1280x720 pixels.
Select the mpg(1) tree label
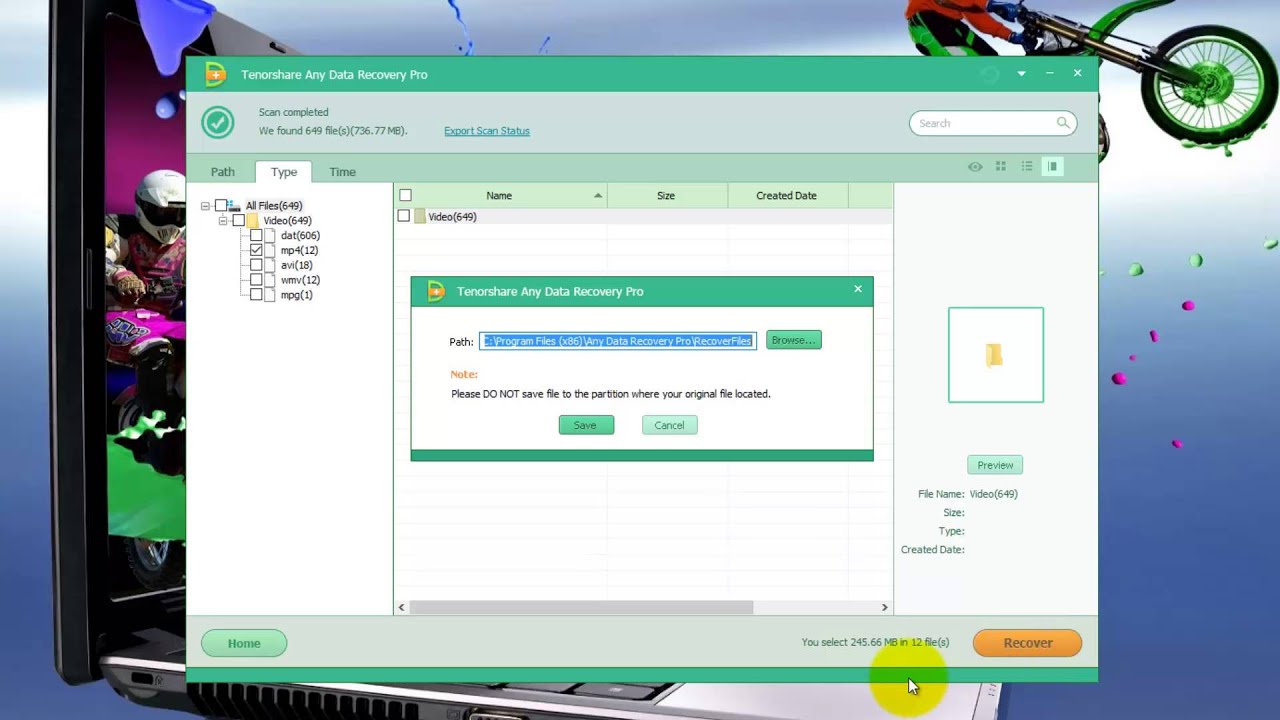[296, 295]
